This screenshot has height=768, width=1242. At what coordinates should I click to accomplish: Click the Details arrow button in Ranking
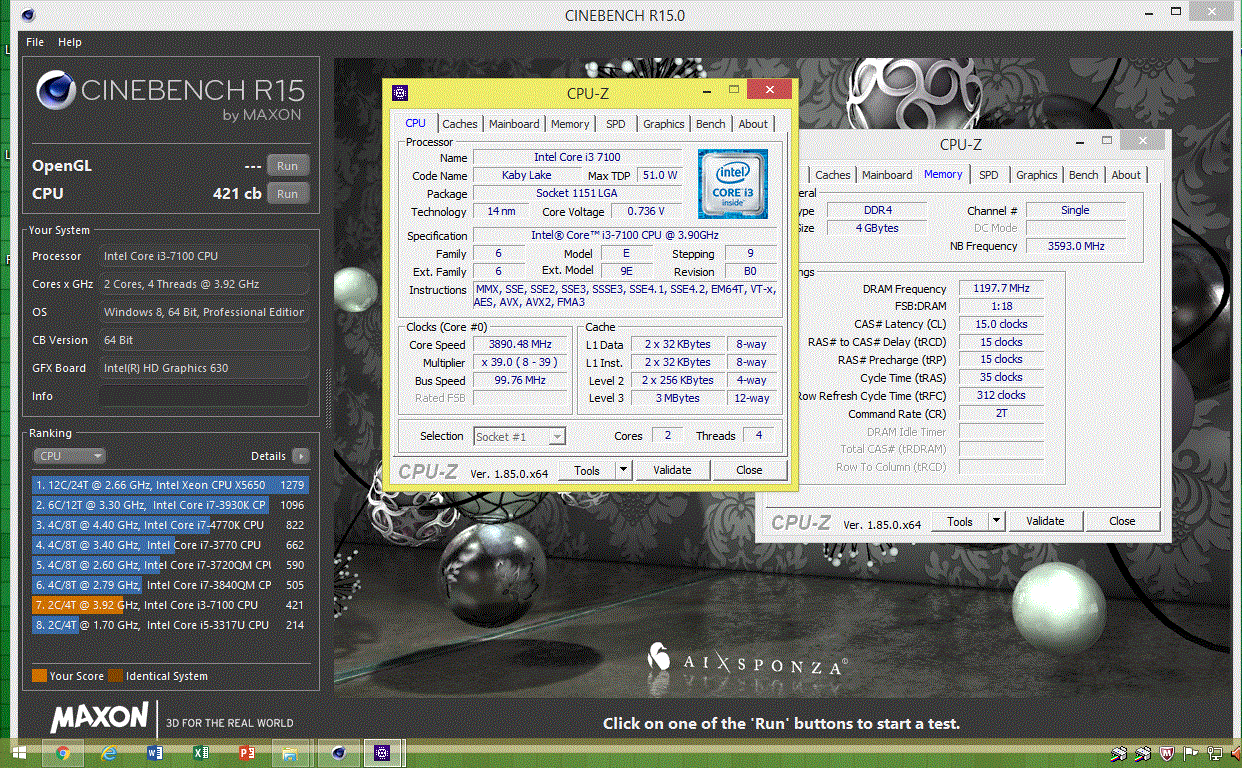pos(300,456)
